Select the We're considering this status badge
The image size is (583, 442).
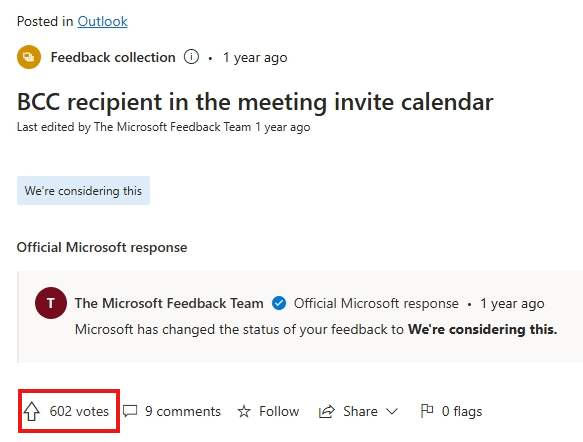(x=83, y=191)
